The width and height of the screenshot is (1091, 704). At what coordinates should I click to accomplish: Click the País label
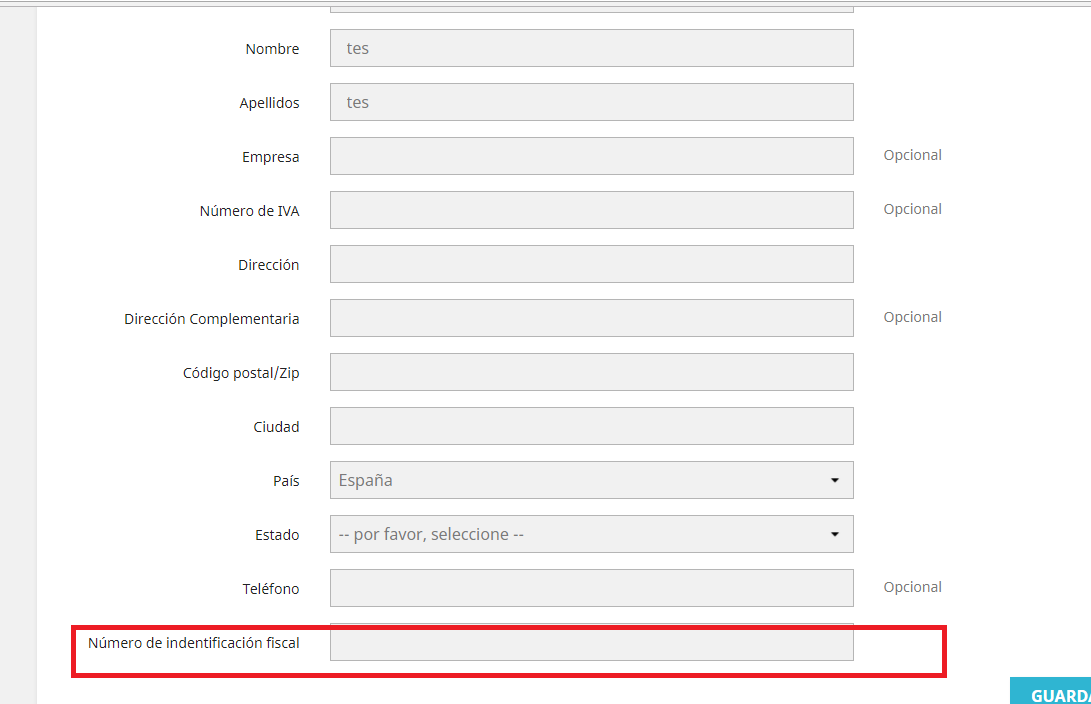coord(286,481)
